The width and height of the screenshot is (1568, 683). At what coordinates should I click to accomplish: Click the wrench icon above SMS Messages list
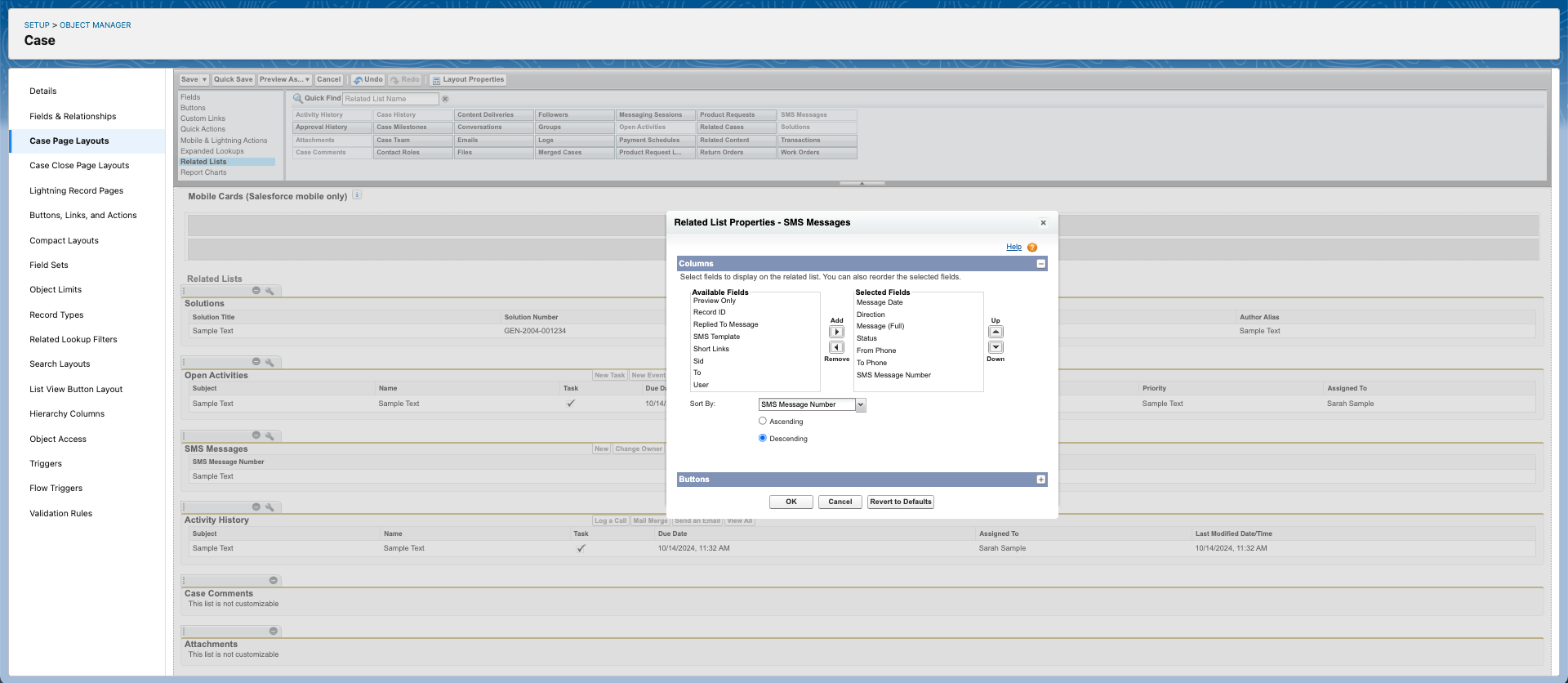(269, 435)
